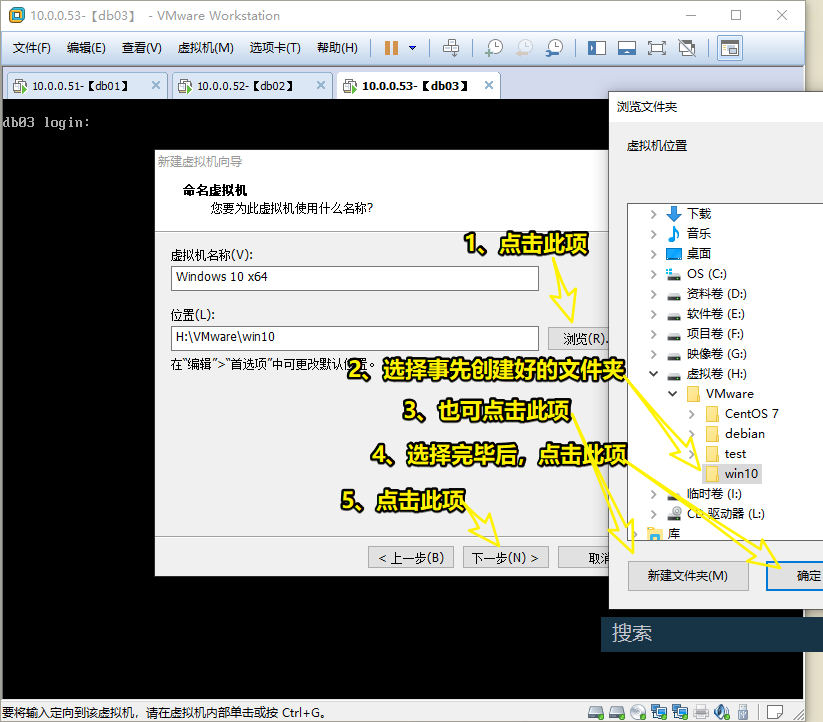Open the 文件(F) menu
Viewport: 823px width, 722px height.
[31, 48]
